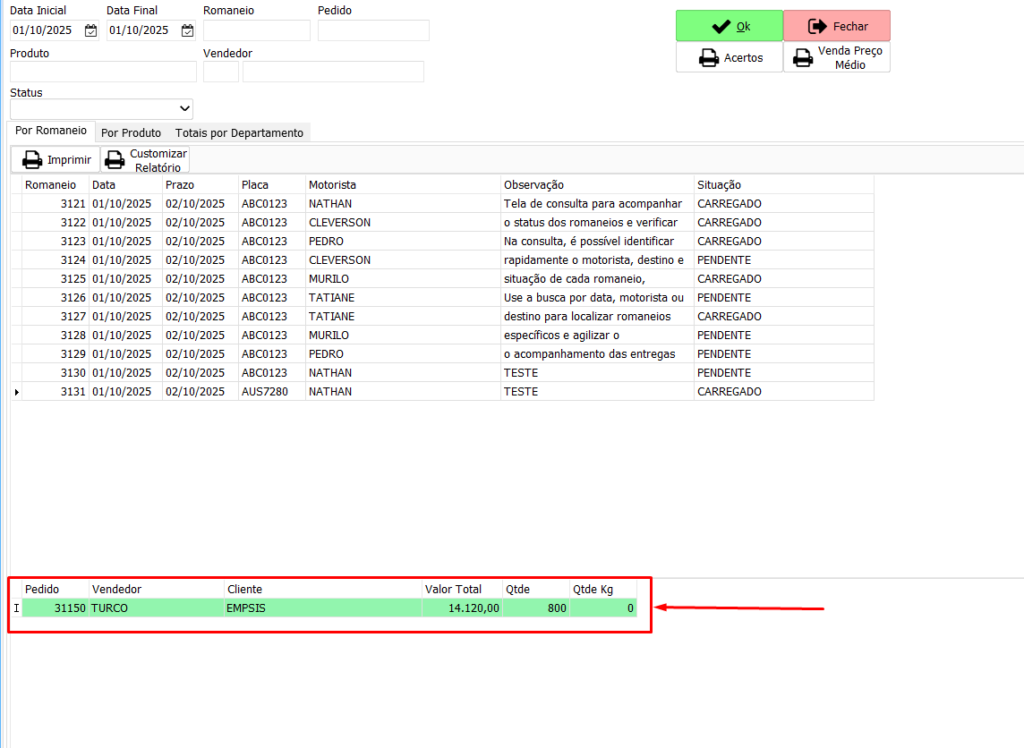
Task: Click the Vendedor code field
Action: click(220, 72)
